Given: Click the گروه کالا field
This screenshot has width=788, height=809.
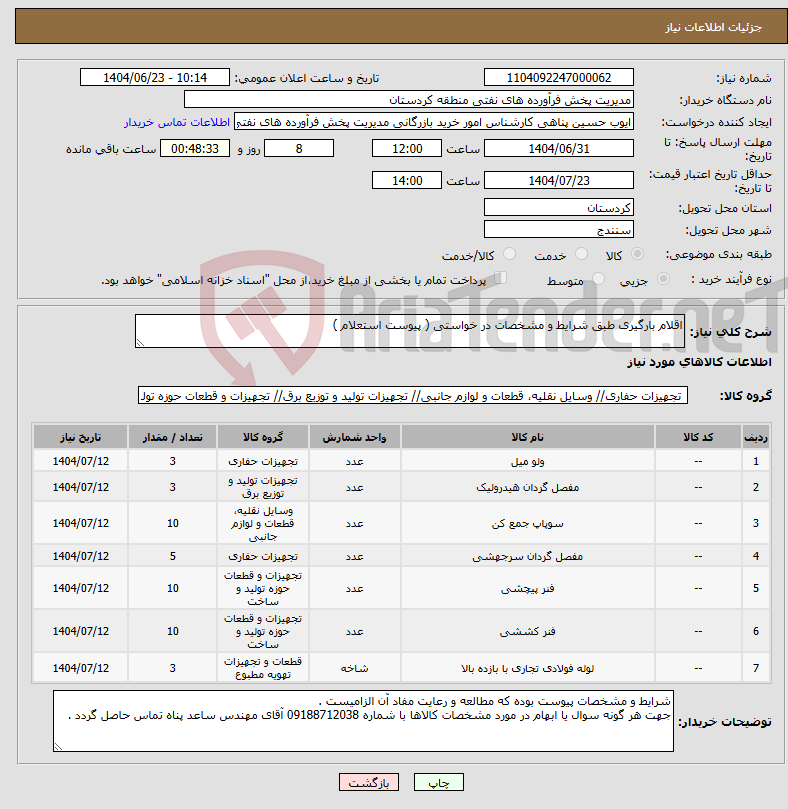Looking at the screenshot, I should (x=413, y=396).
